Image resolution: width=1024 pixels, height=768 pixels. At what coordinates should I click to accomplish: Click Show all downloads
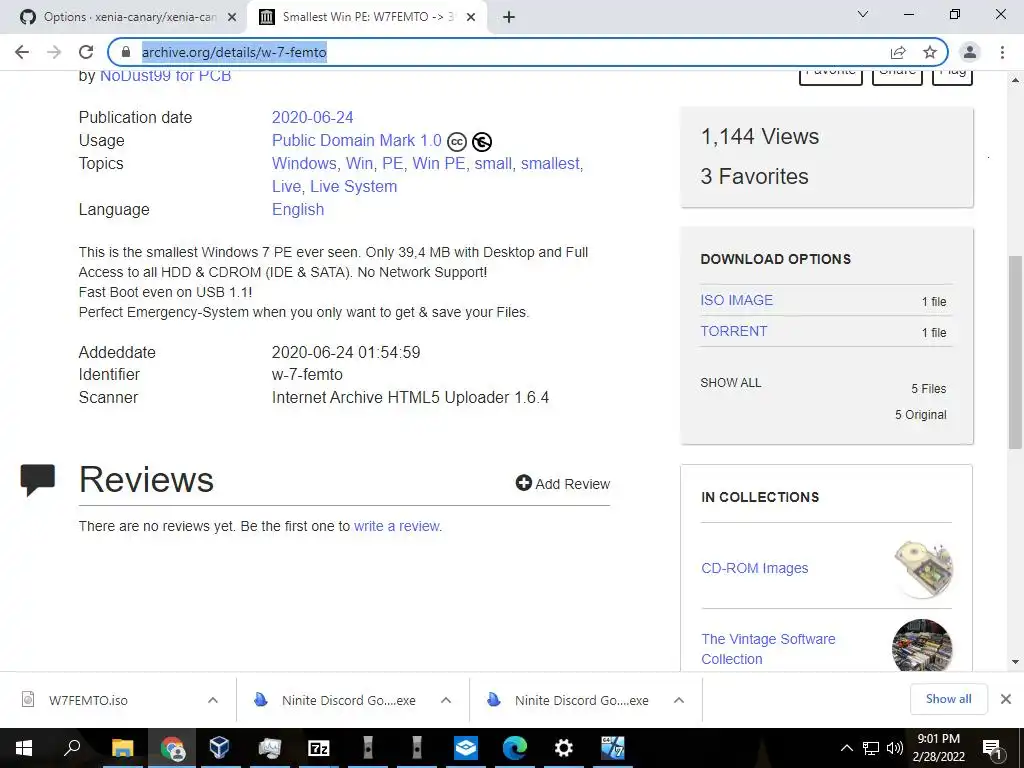[x=948, y=699]
